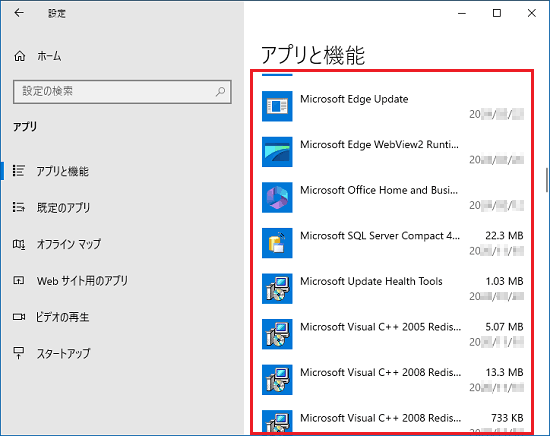
Task: Click the ビデオの再生 camera icon
Action: coord(19,317)
